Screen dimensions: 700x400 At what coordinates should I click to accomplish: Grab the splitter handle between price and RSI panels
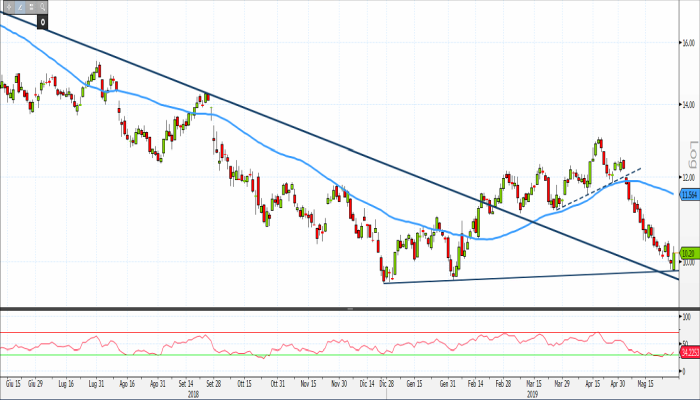(350, 308)
